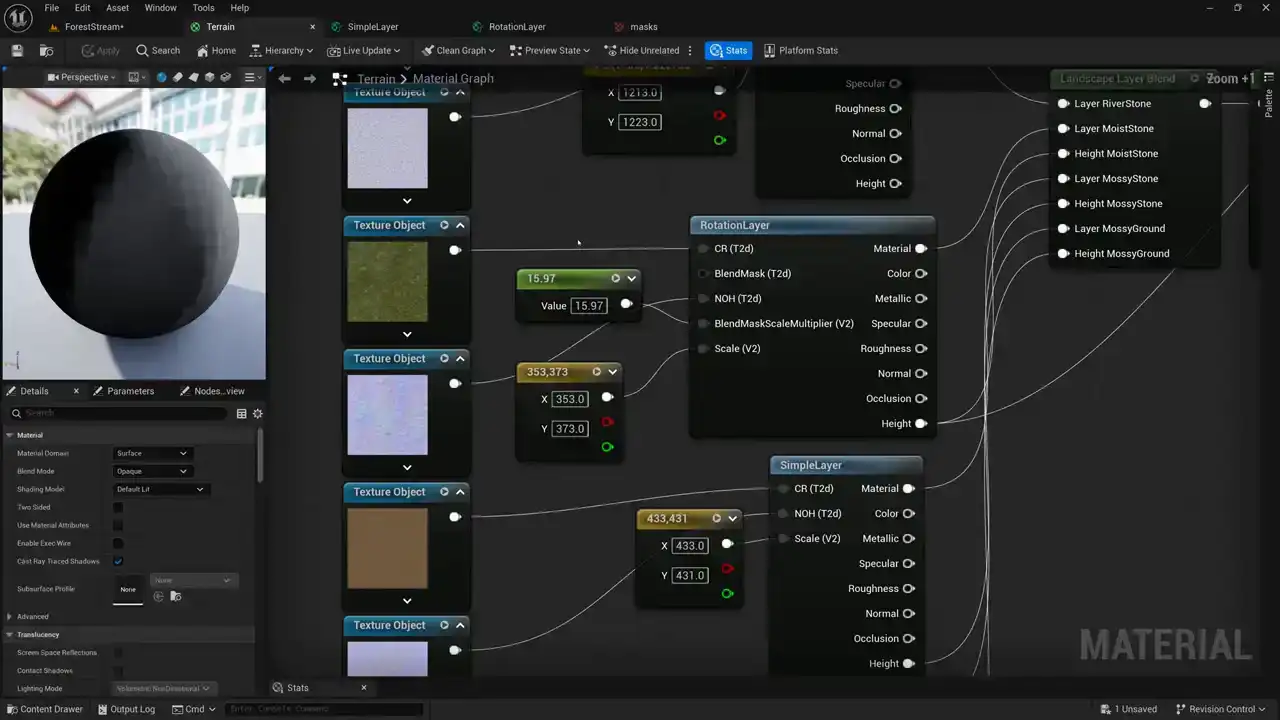Image resolution: width=1280 pixels, height=720 pixels.
Task: Open the Asset menu
Action: click(x=117, y=8)
